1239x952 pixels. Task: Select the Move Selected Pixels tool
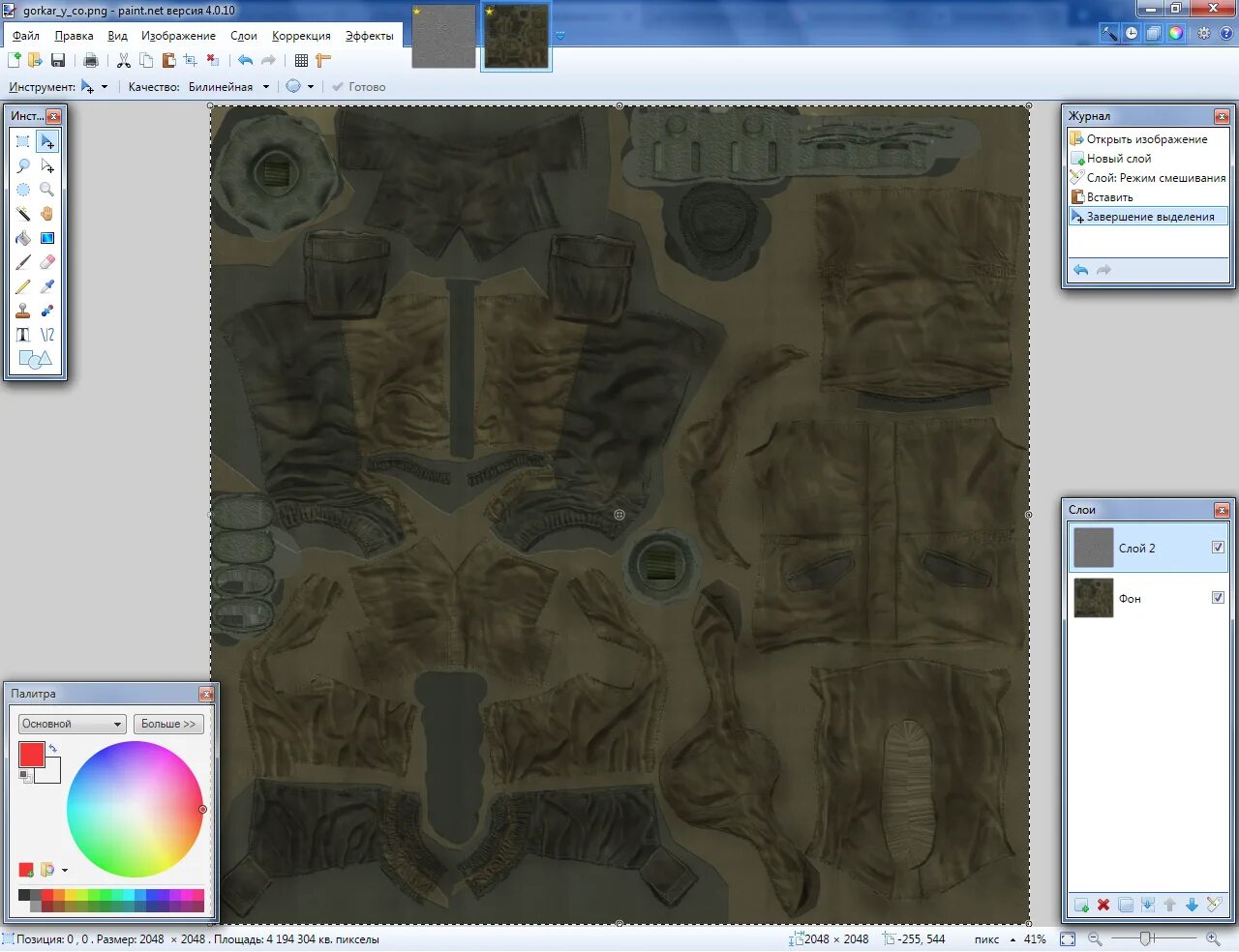pos(47,141)
